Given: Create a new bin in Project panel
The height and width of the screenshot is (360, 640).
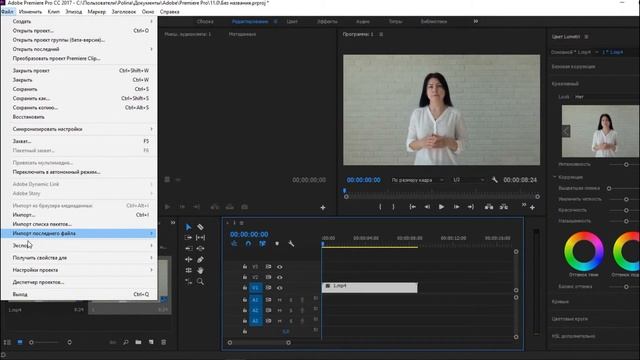Looking at the screenshot, I should (138, 342).
